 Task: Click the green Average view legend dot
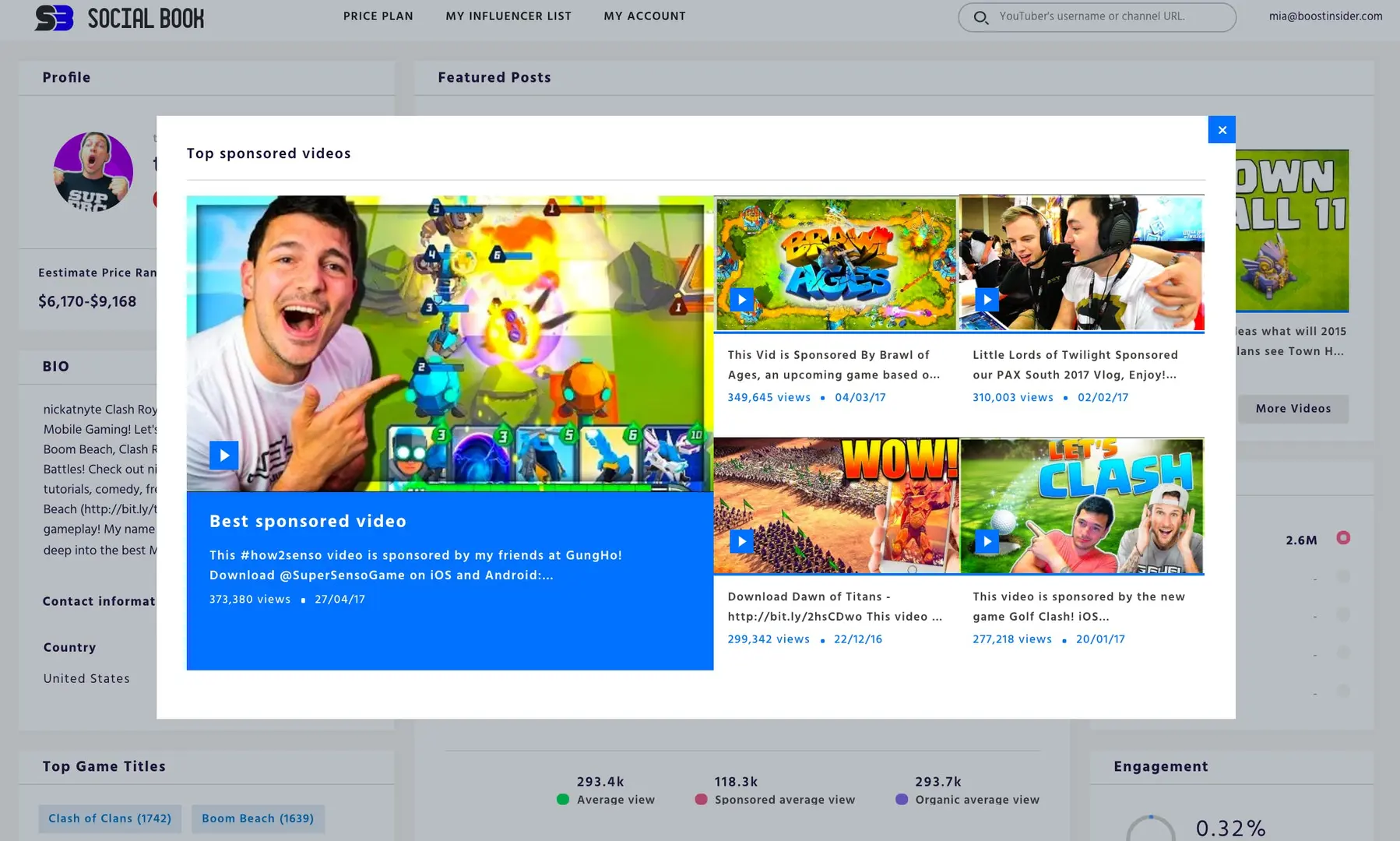click(563, 800)
